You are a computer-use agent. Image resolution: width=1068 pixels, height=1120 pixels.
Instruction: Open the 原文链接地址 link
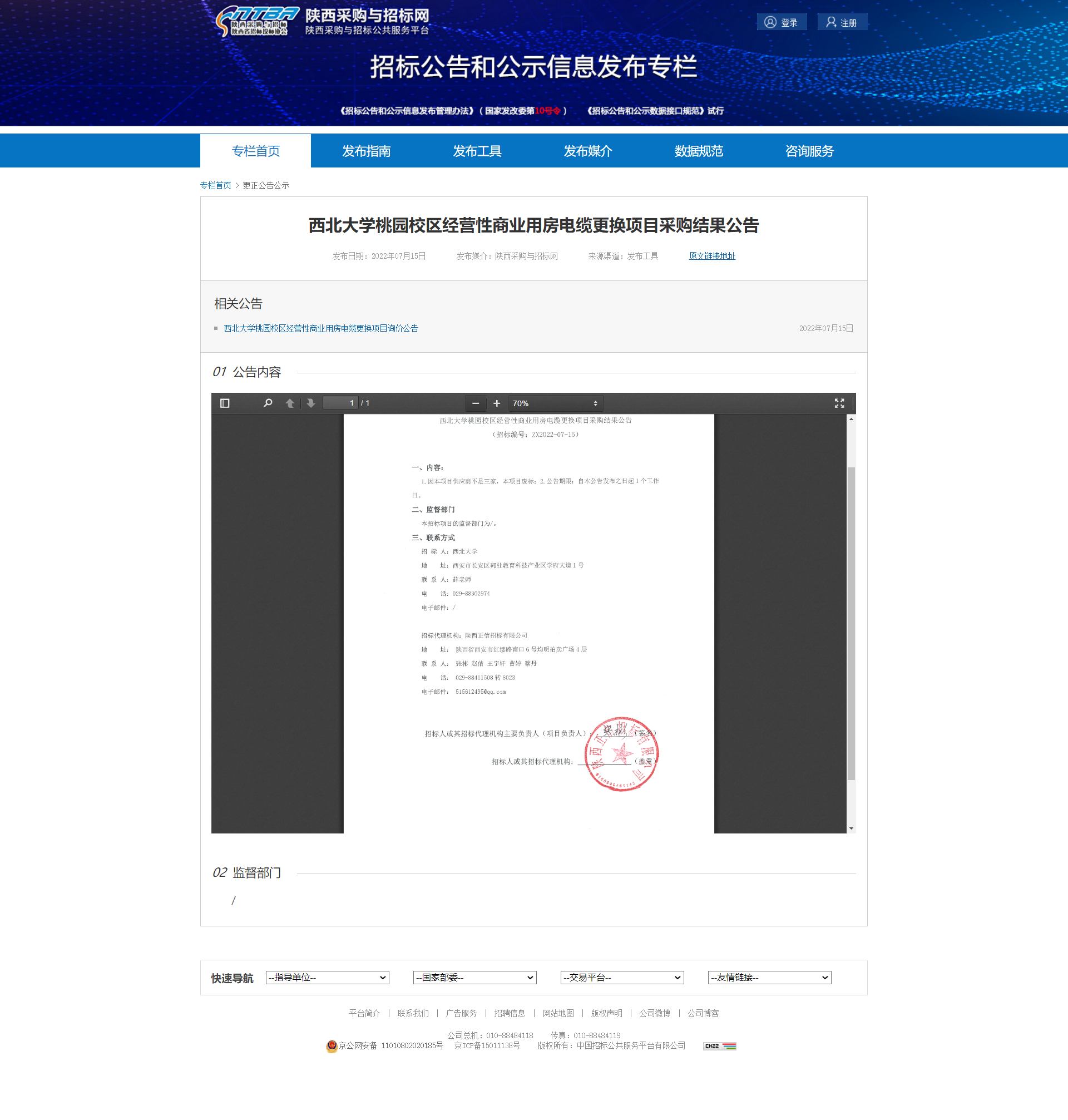(x=711, y=256)
